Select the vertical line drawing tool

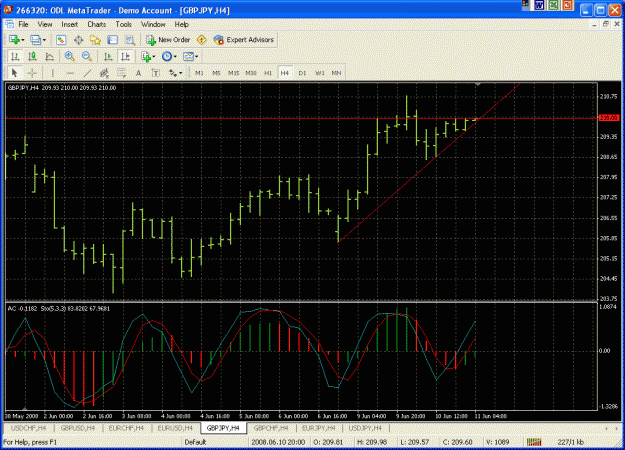coord(52,73)
